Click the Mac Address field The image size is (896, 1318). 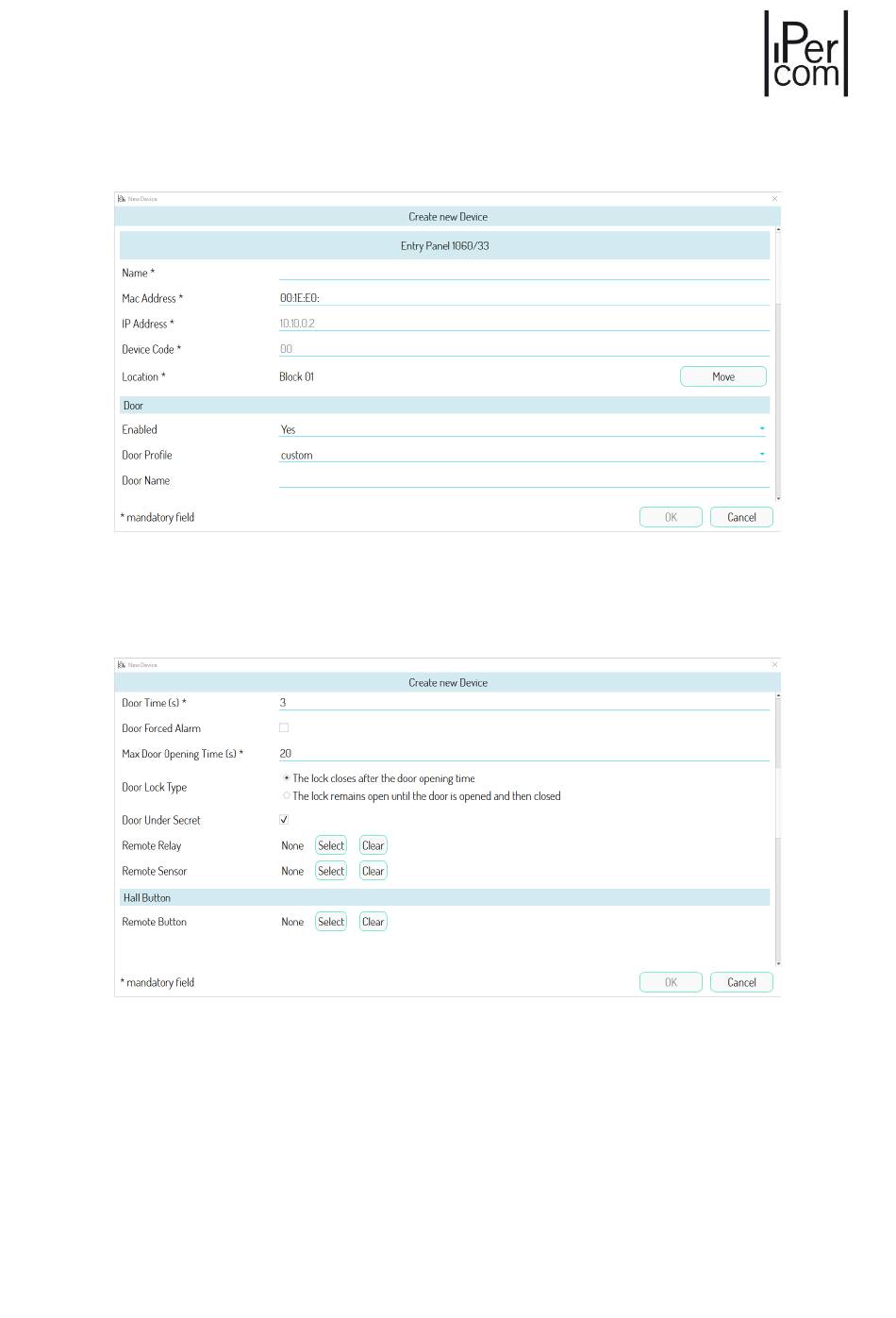(x=524, y=298)
